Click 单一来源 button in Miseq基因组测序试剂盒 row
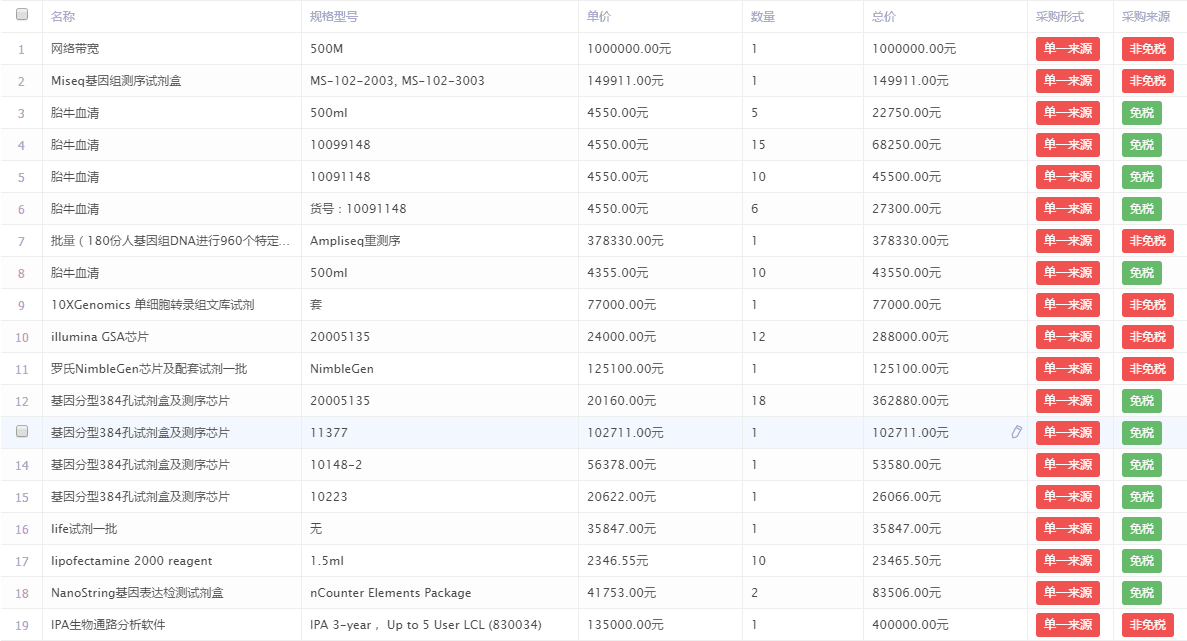 click(x=1067, y=81)
